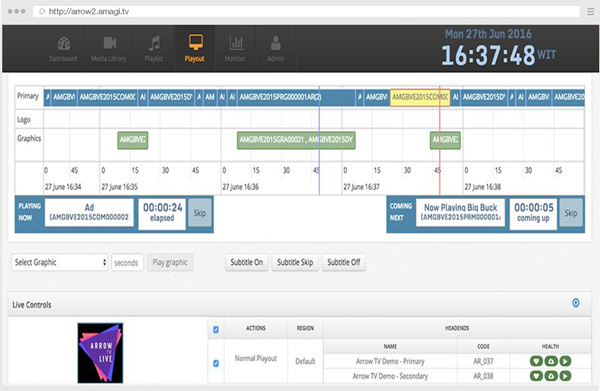The image size is (600, 391).
Task: Click the 27 June 16:36 timeline label
Action: click(x=240, y=187)
